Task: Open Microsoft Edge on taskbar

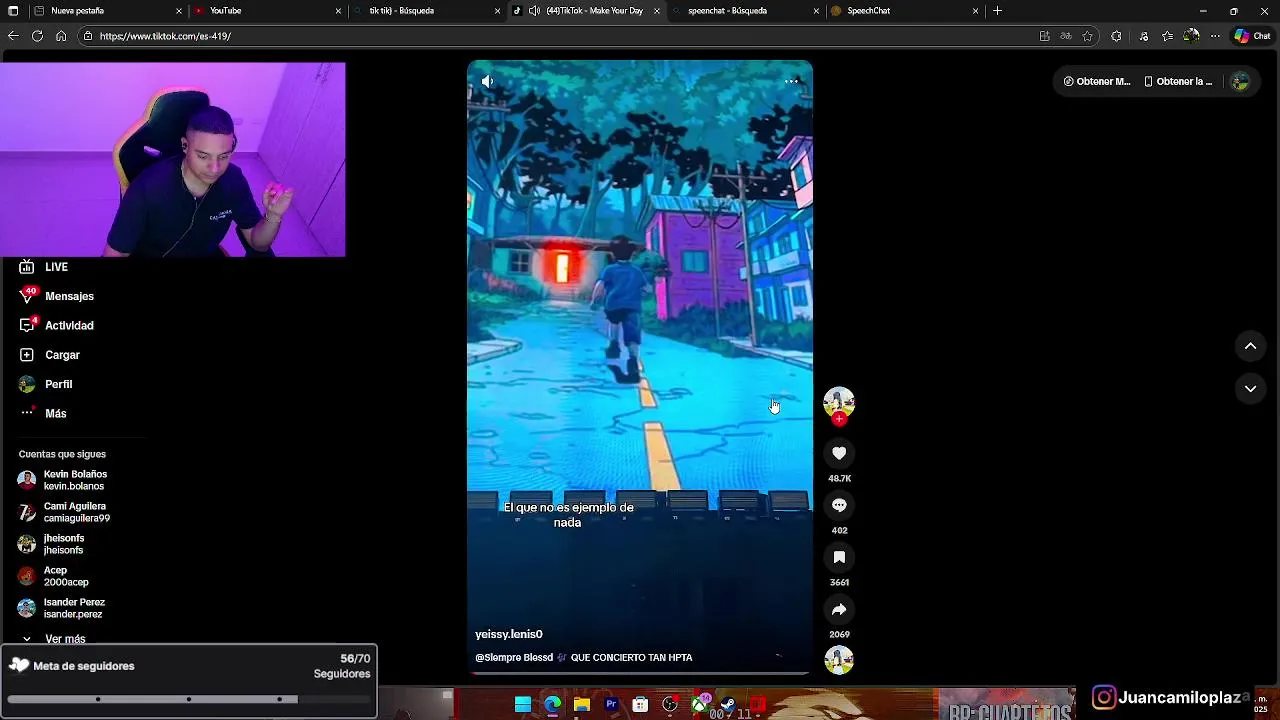Action: pyautogui.click(x=552, y=705)
